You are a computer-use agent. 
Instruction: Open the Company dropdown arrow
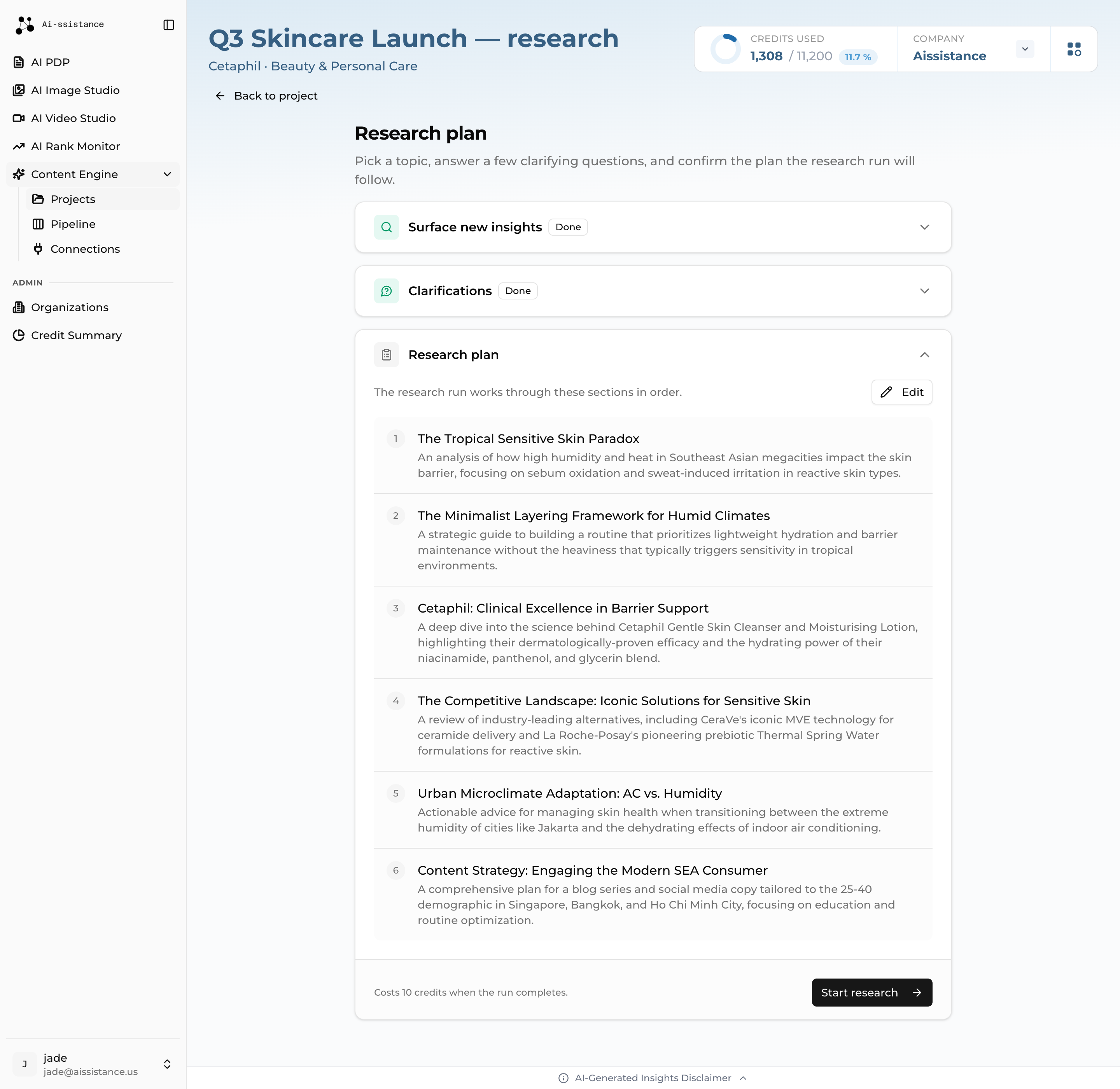[1024, 49]
